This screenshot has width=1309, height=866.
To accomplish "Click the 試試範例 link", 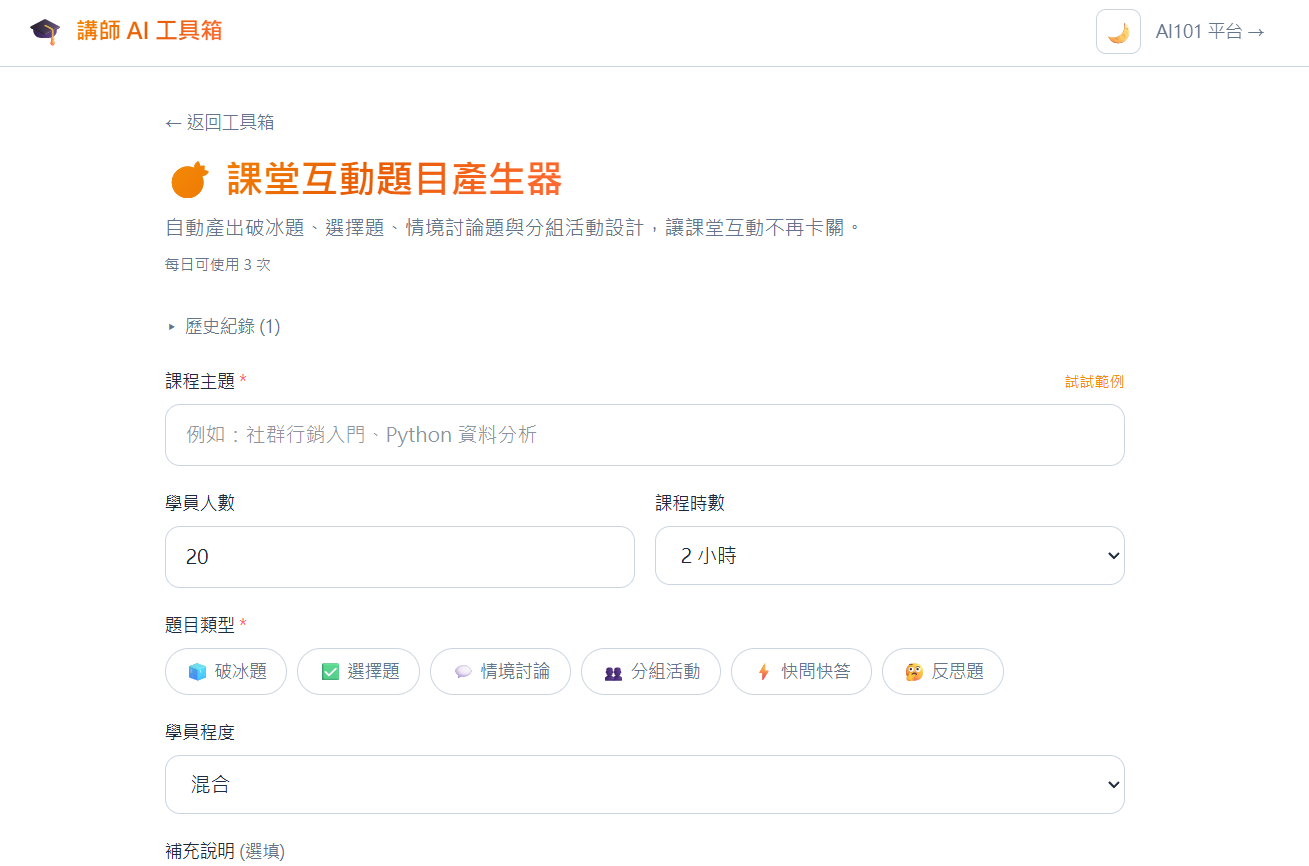I will coord(1094,382).
